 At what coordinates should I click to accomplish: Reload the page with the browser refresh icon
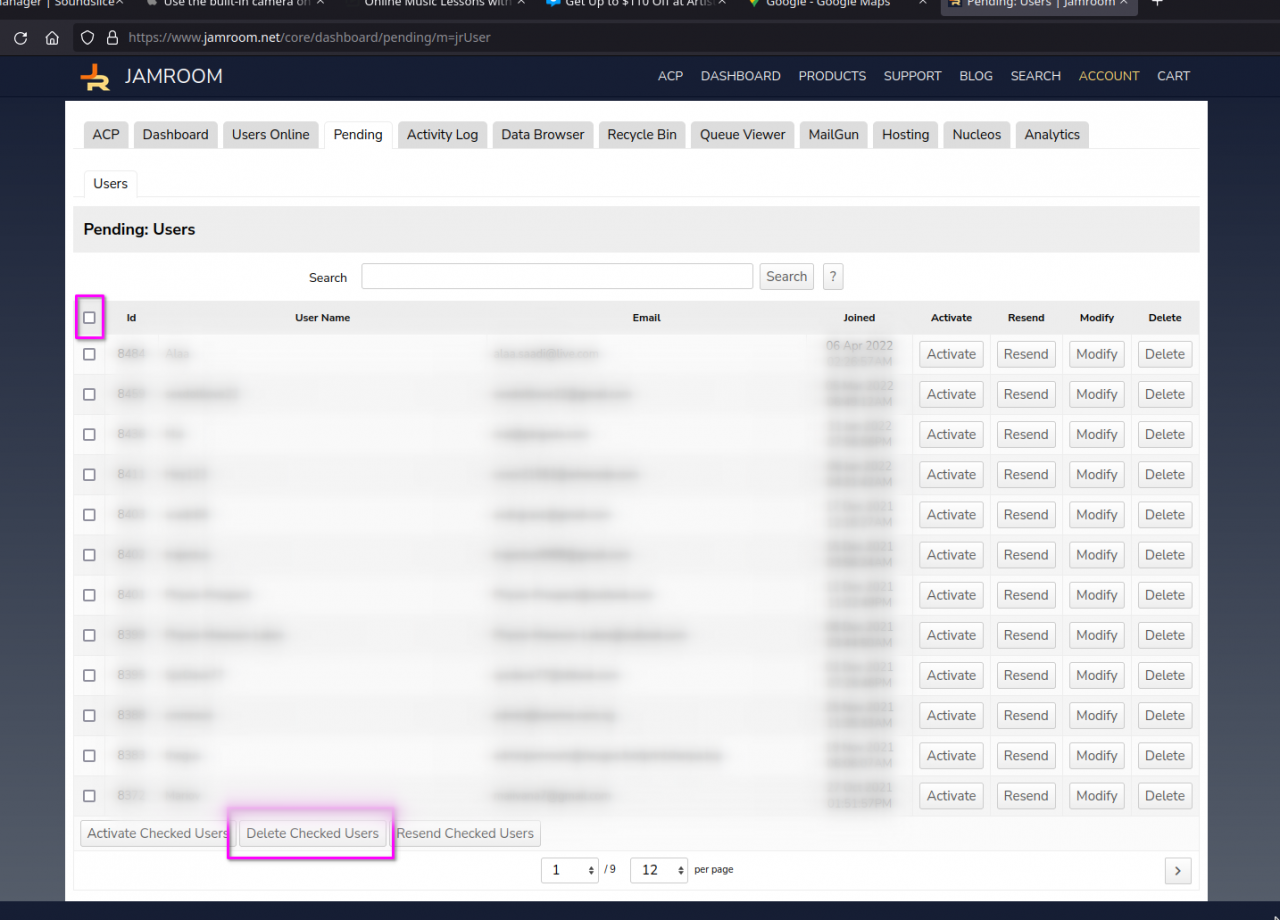point(20,38)
